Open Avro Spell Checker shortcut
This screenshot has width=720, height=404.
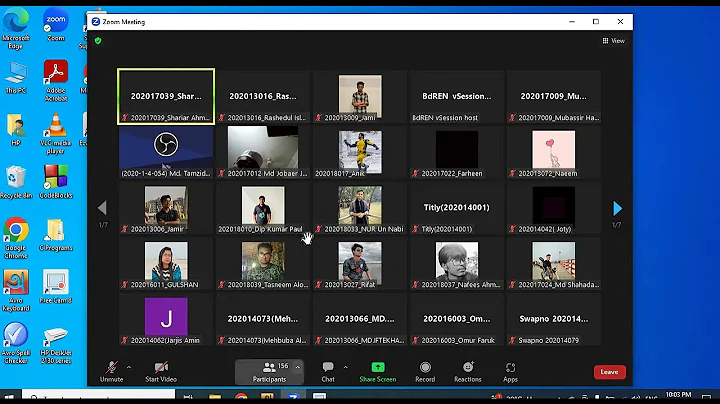pos(16,343)
